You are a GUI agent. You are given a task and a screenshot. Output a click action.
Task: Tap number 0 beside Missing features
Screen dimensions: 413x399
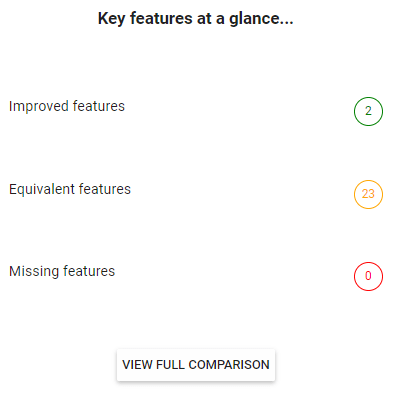pyautogui.click(x=368, y=276)
